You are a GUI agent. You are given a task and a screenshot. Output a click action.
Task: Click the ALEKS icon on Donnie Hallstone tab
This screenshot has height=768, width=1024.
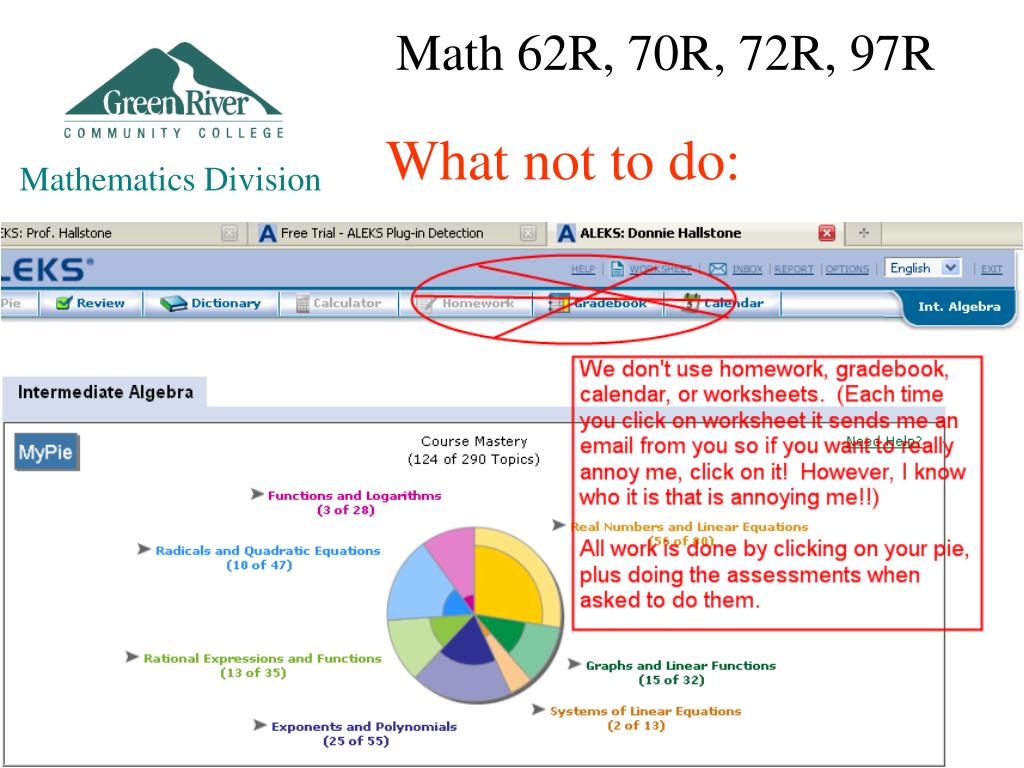[x=566, y=233]
